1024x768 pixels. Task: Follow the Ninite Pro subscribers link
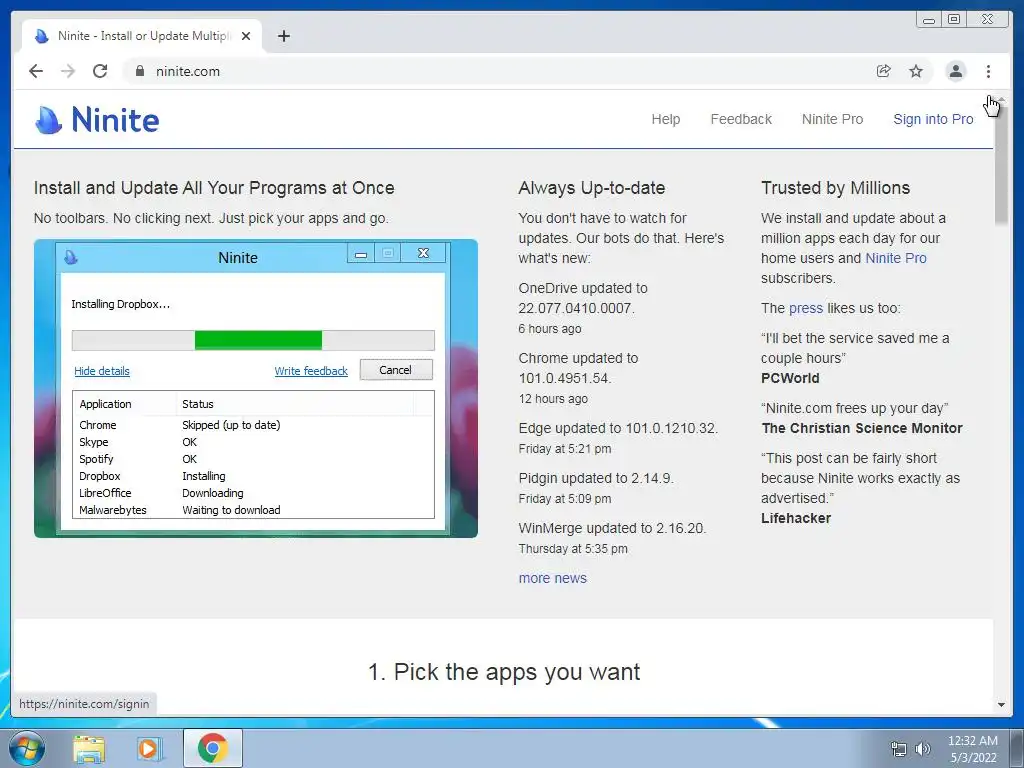pyautogui.click(x=895, y=258)
